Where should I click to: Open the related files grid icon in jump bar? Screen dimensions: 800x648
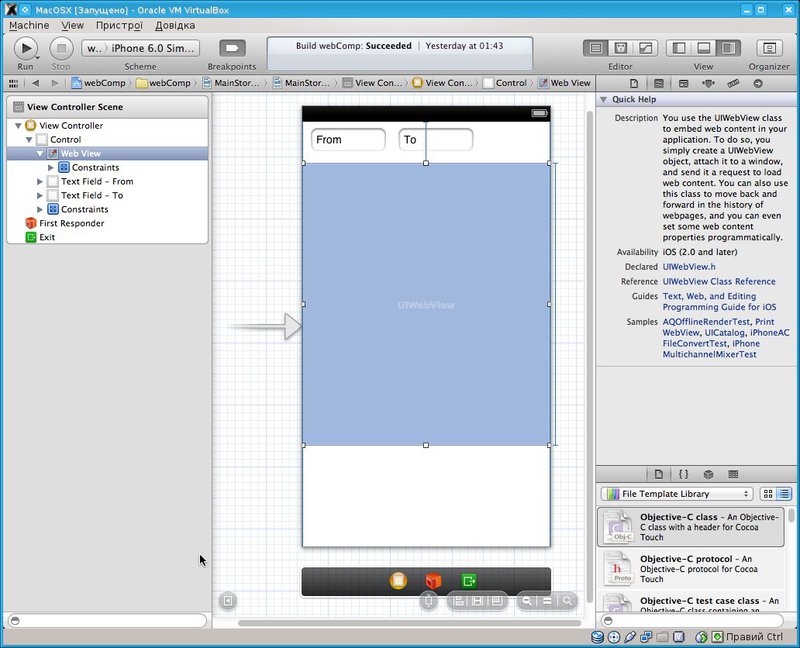(x=13, y=83)
